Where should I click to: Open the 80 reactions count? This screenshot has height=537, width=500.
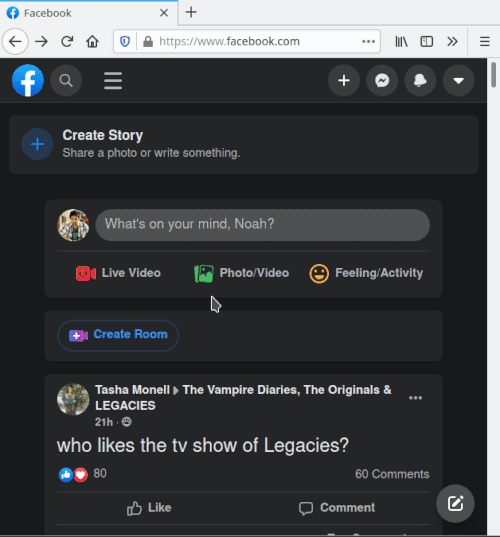pos(100,474)
